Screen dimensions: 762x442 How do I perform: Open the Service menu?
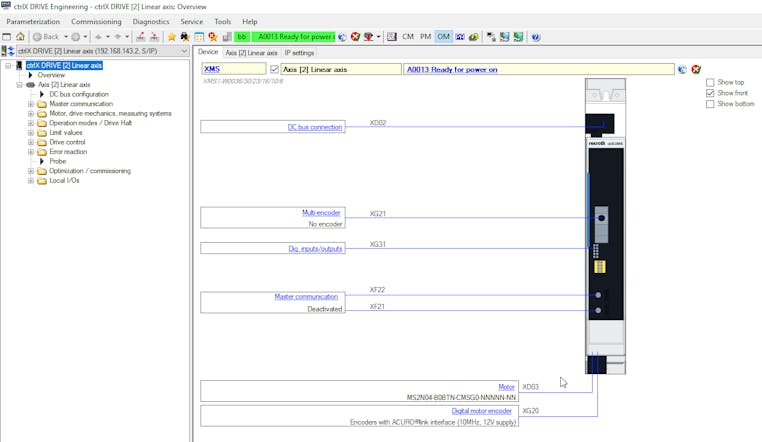pos(191,21)
